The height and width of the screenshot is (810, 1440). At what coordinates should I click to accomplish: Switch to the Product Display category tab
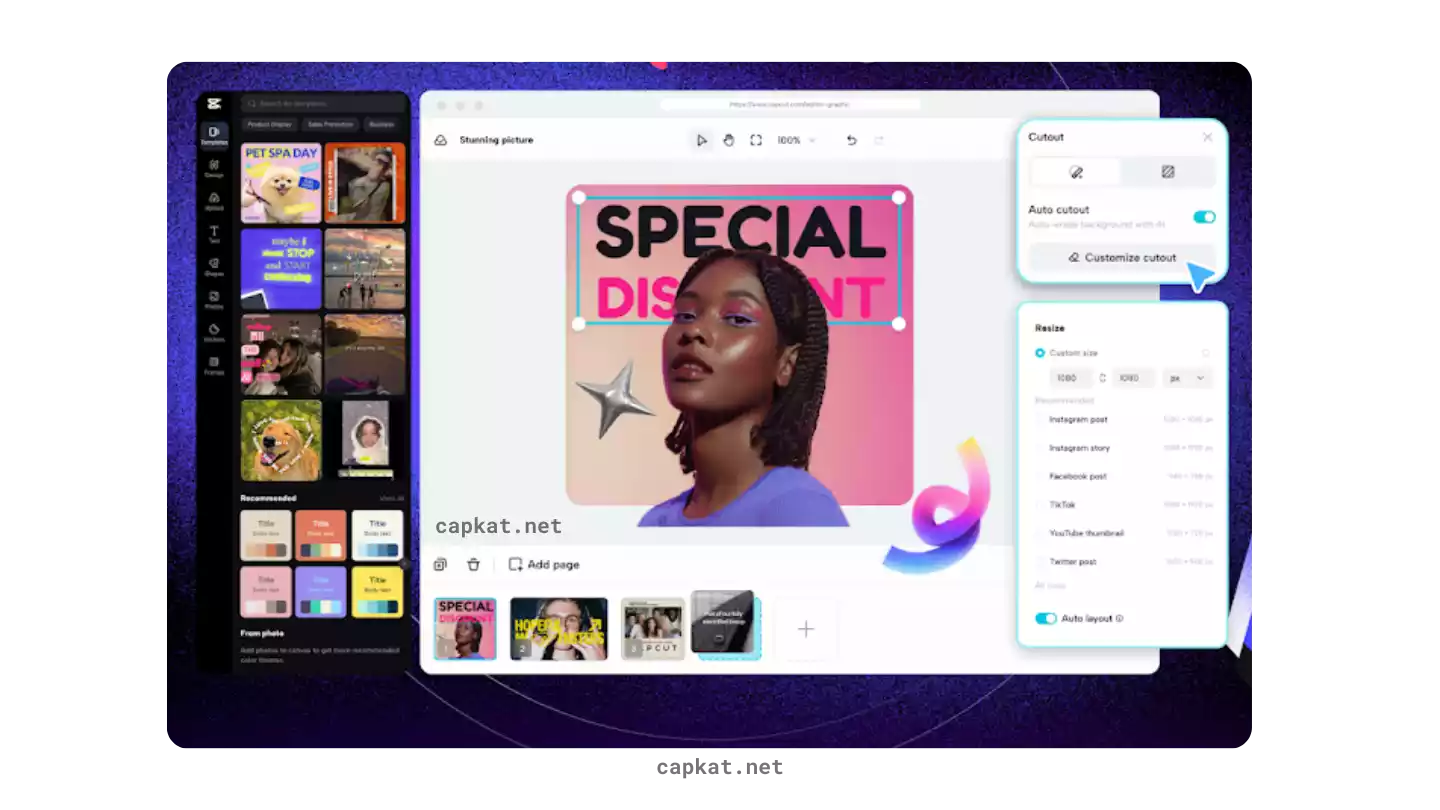(269, 125)
